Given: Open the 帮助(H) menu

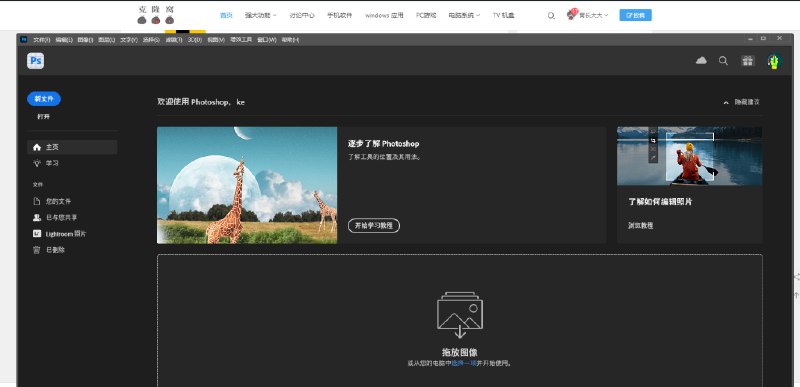Looking at the screenshot, I should 290,39.
